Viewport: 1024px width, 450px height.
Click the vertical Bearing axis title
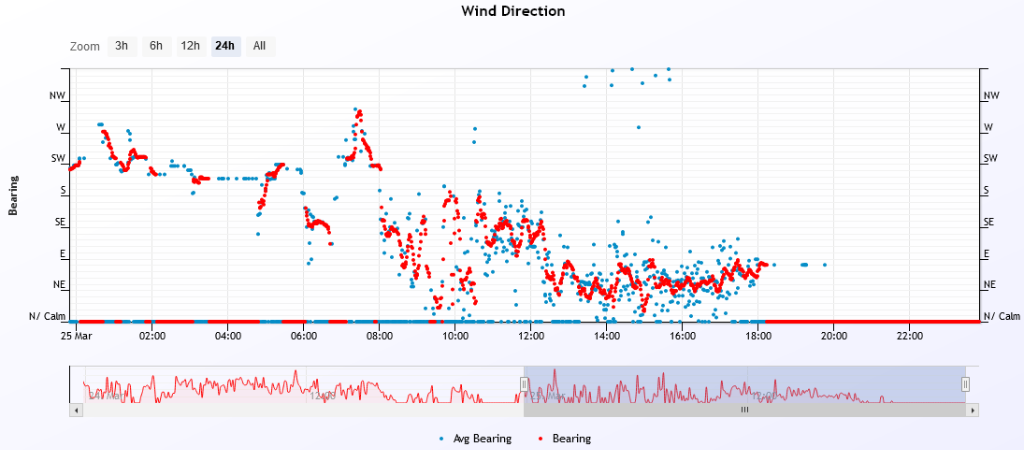pyautogui.click(x=12, y=195)
